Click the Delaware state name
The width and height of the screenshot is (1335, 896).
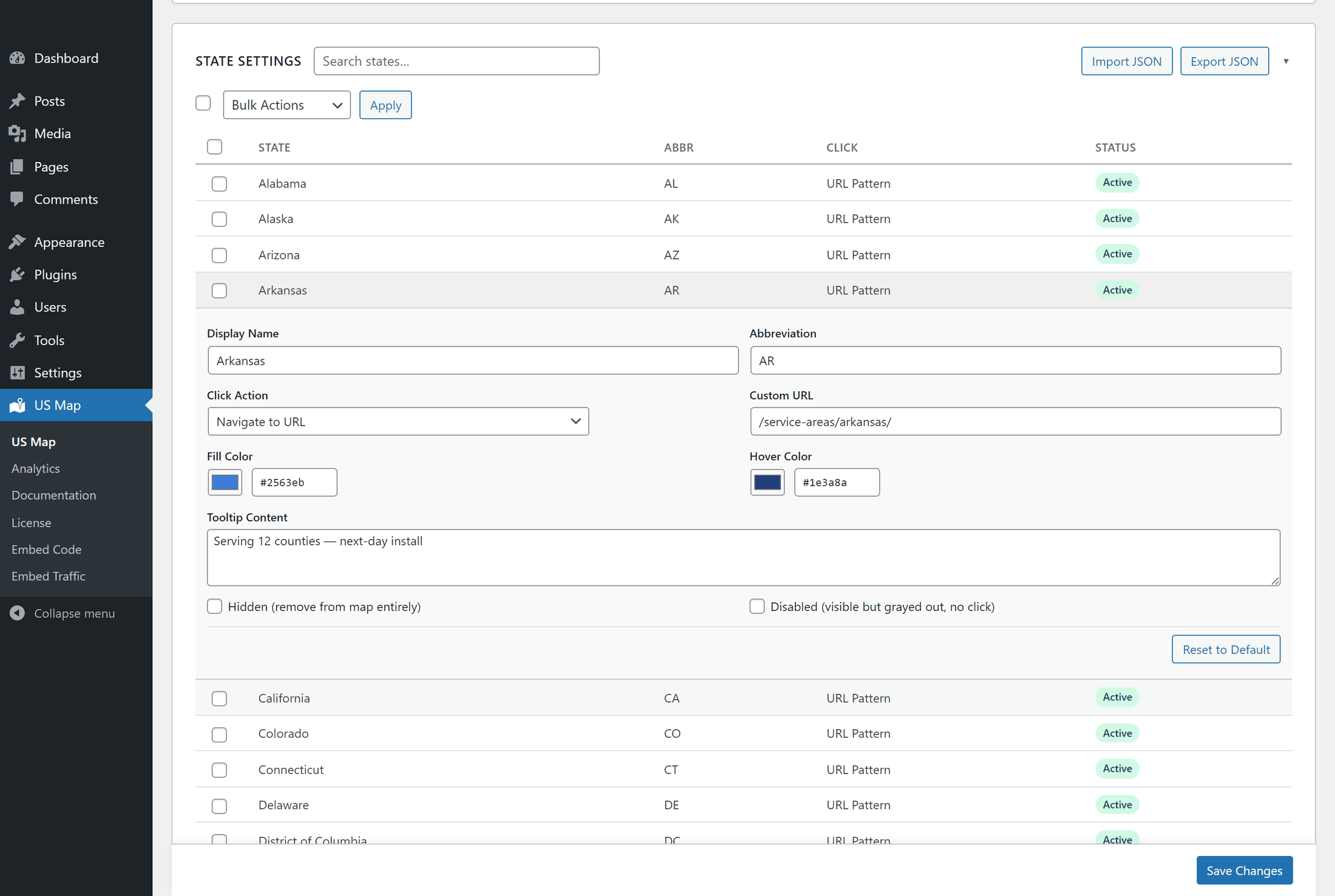pyautogui.click(x=284, y=806)
